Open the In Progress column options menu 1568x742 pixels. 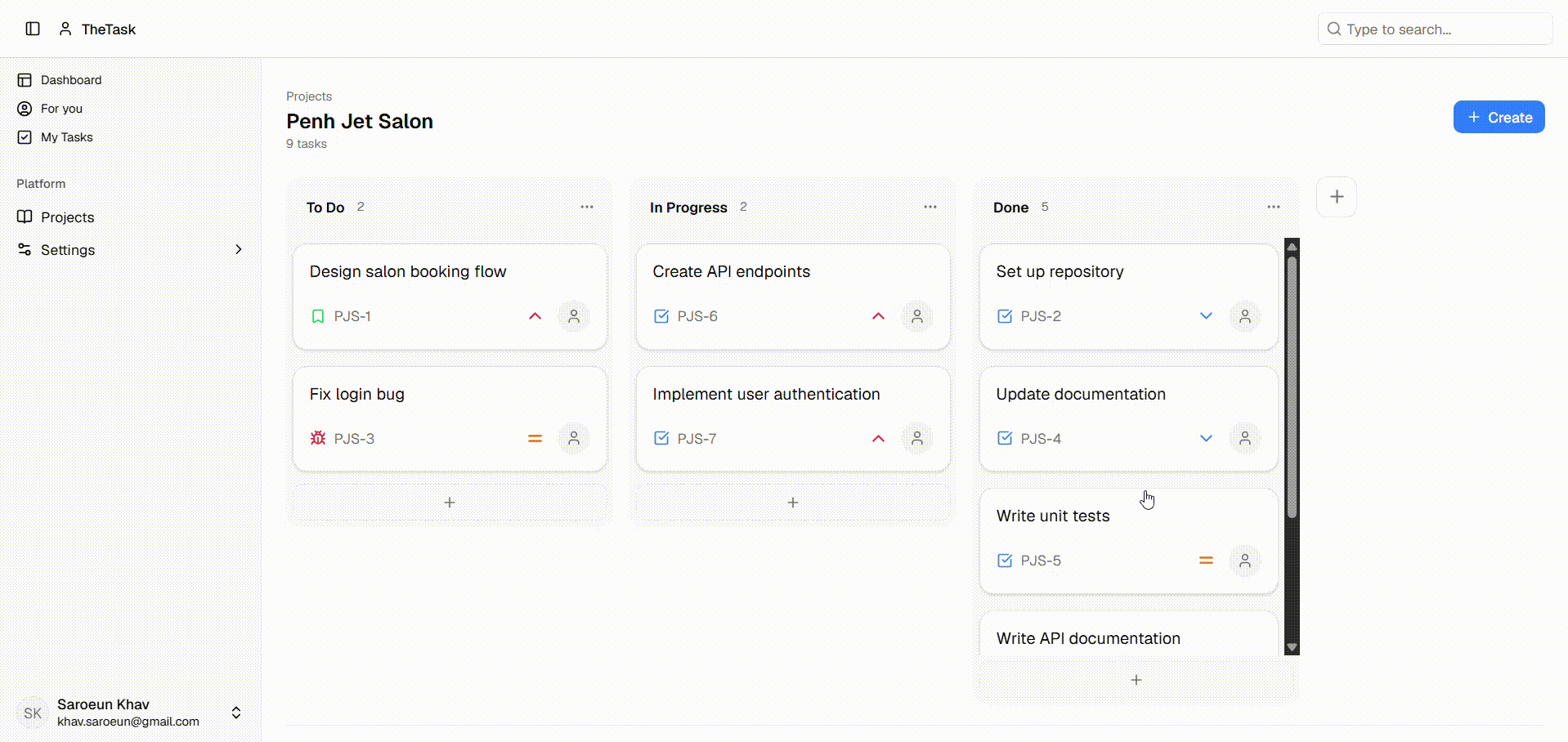930,207
